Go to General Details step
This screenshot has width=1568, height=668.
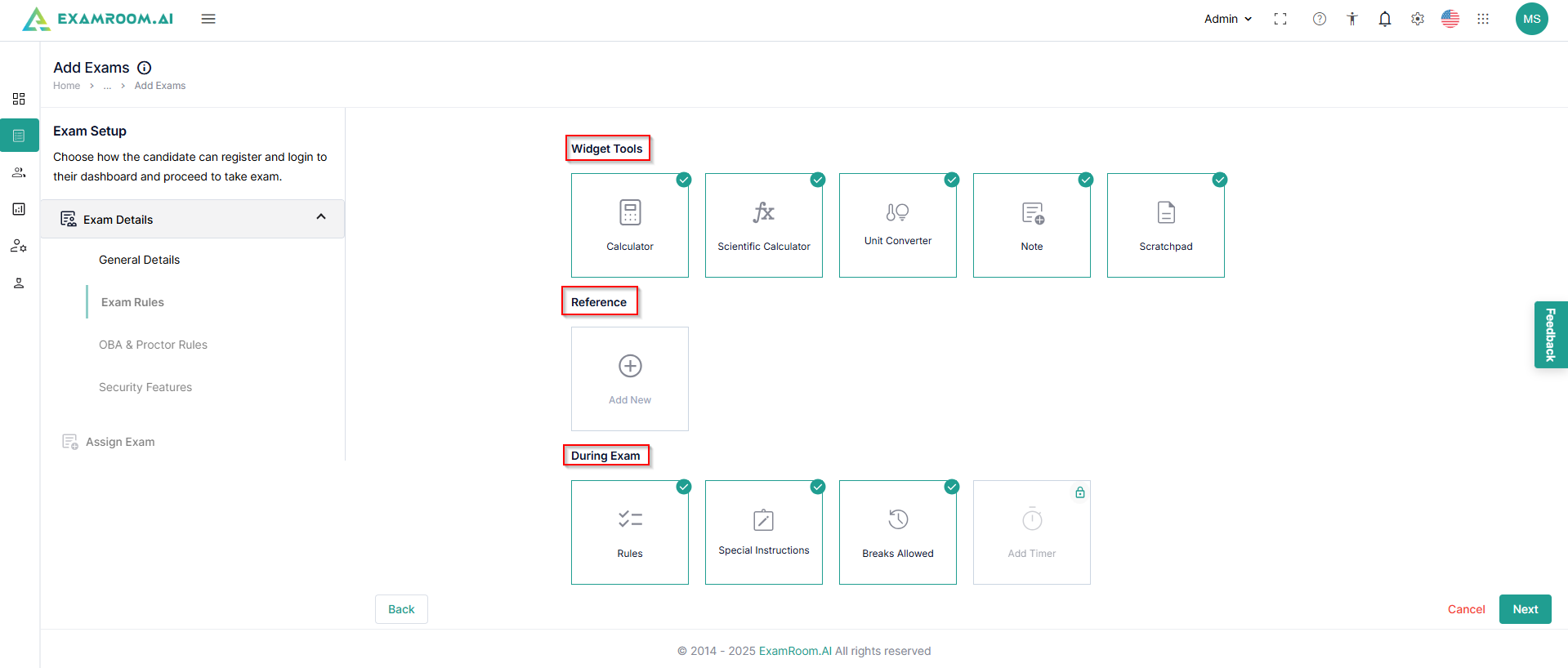coord(139,260)
